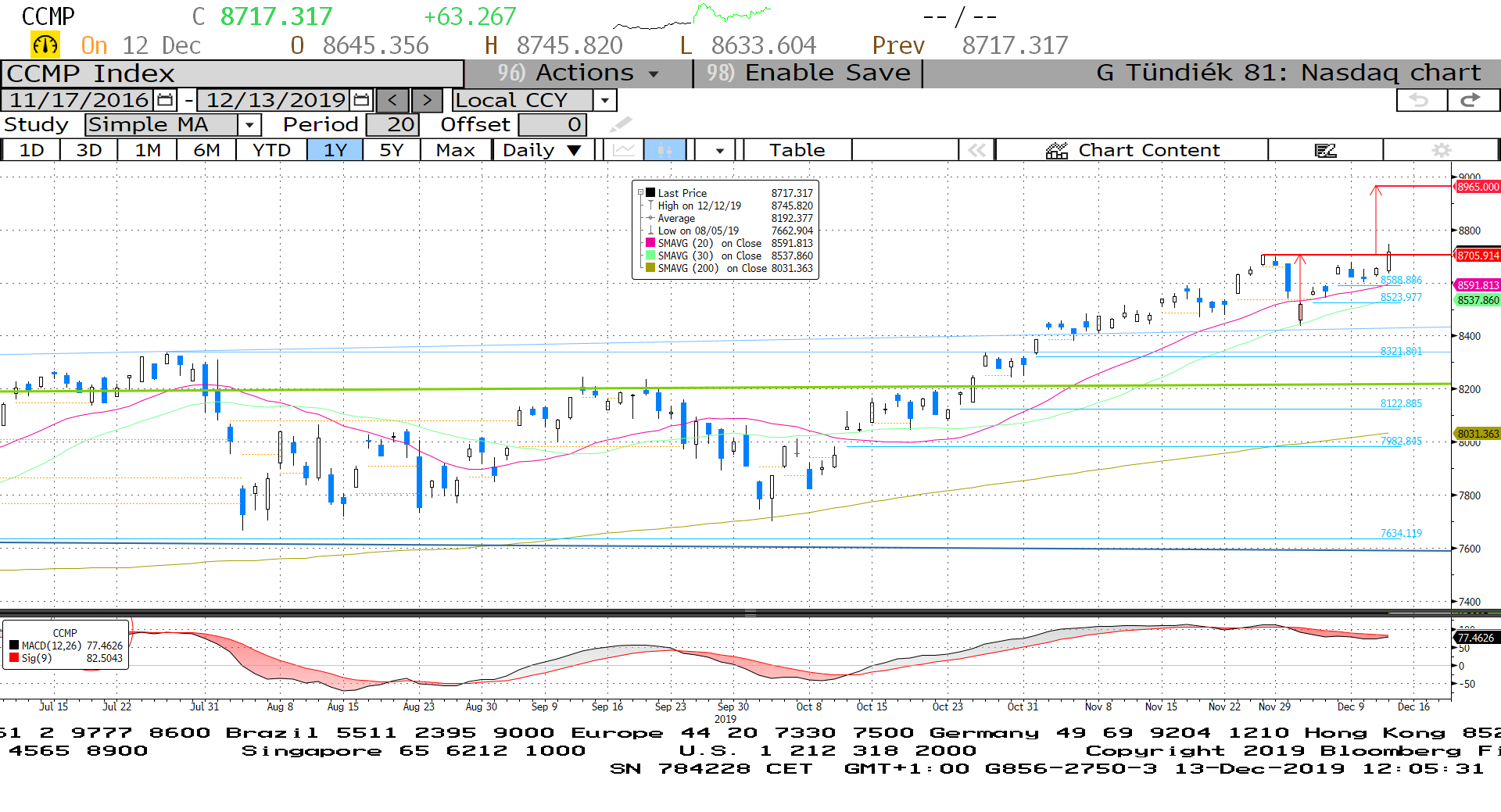The height and width of the screenshot is (812, 1501).
Task: Select the candlestick chart type icon
Action: point(665,150)
